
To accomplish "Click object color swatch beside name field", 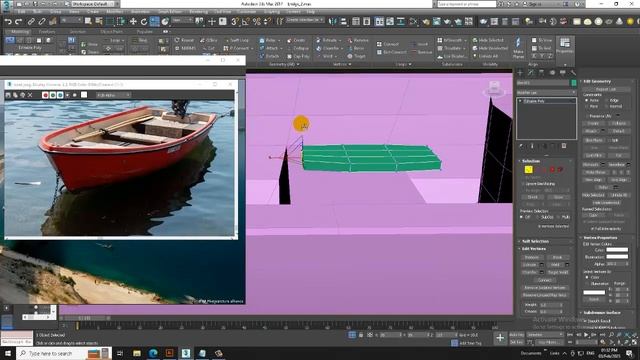I will 573,83.
